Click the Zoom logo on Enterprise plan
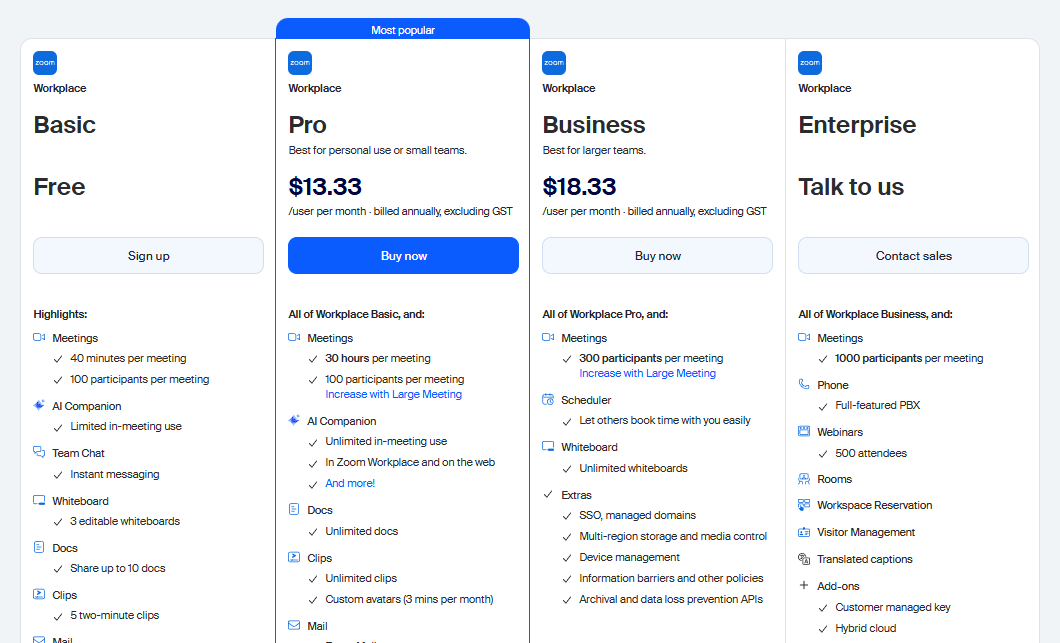Image resolution: width=1060 pixels, height=643 pixels. (x=810, y=63)
